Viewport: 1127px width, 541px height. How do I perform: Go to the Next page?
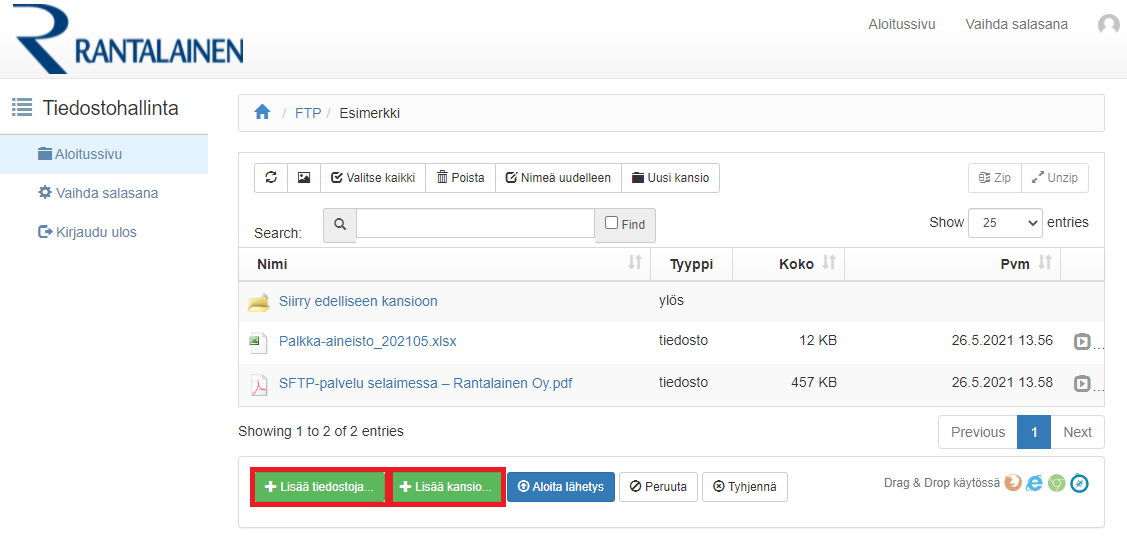click(x=1077, y=432)
